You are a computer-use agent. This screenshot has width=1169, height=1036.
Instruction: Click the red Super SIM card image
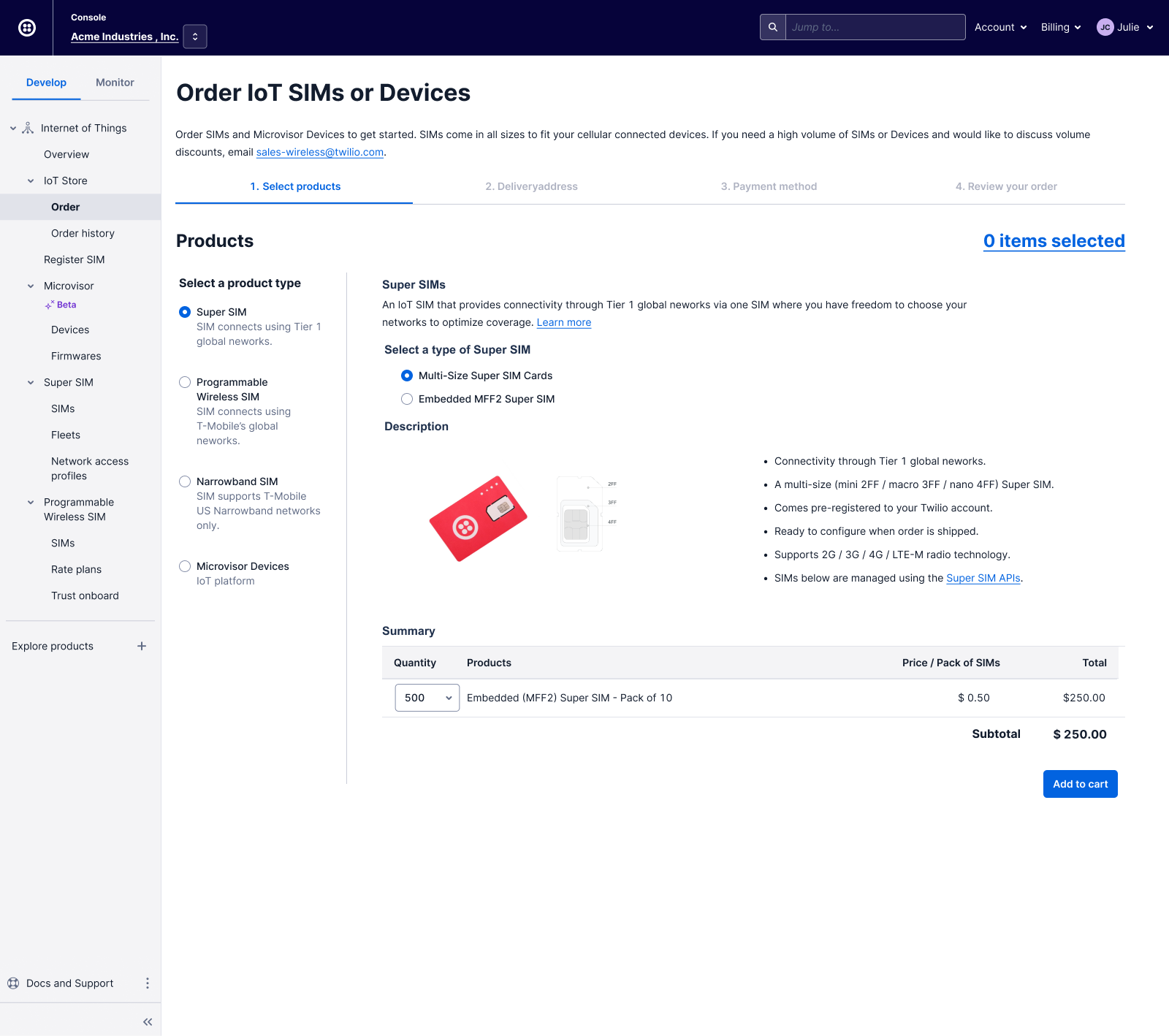(x=478, y=519)
